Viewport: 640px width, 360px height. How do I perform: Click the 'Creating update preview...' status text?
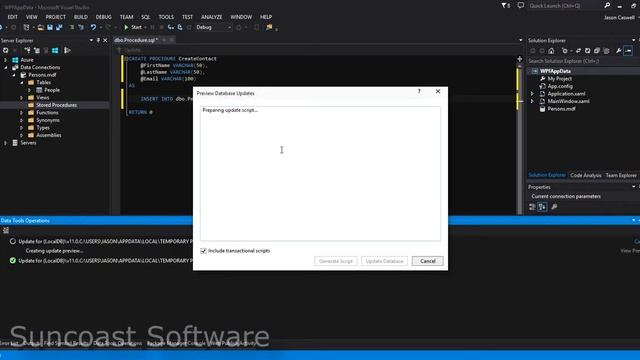54,251
